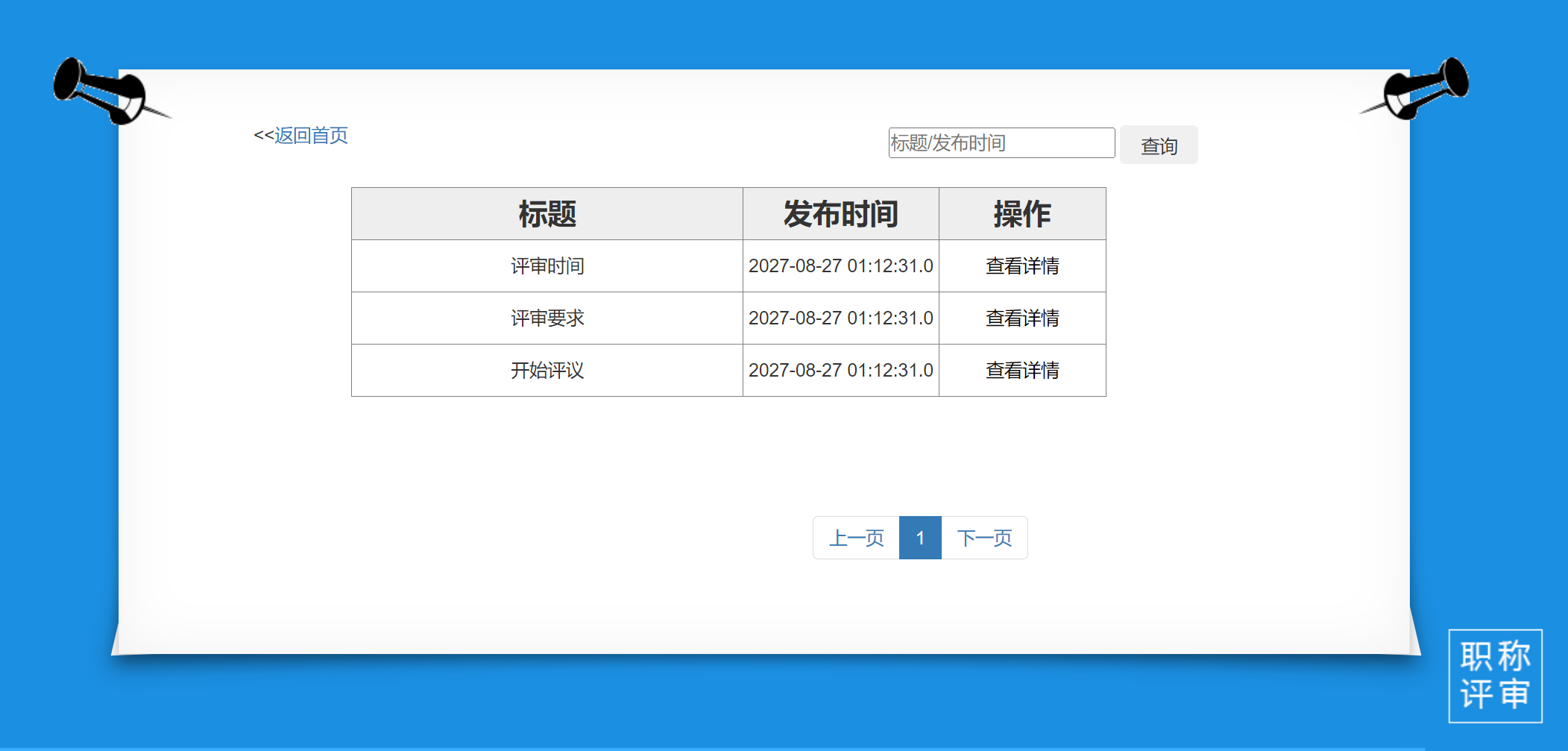The image size is (1568, 751).
Task: Click the 职称评审 logo badge
Action: coord(1495,676)
